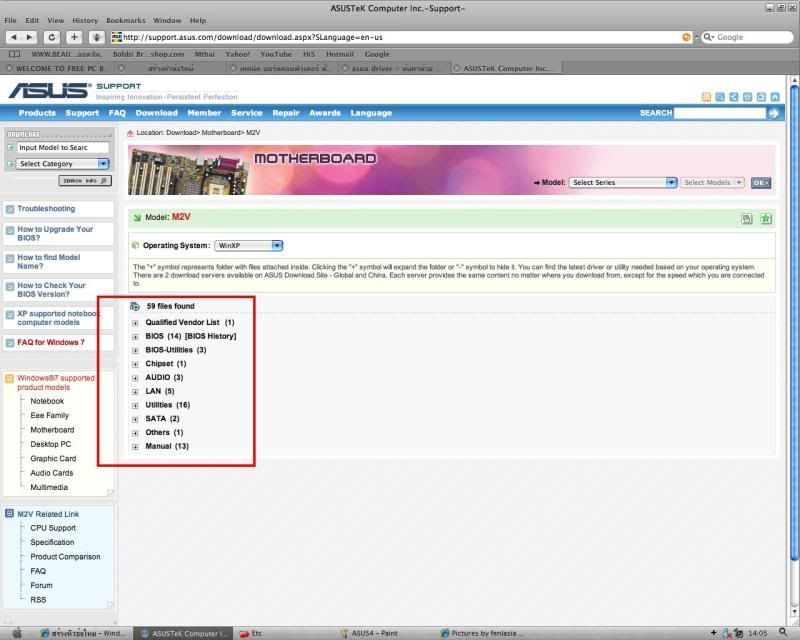The image size is (800, 640).
Task: Click the email icon in ASUS header
Action: coord(747,97)
